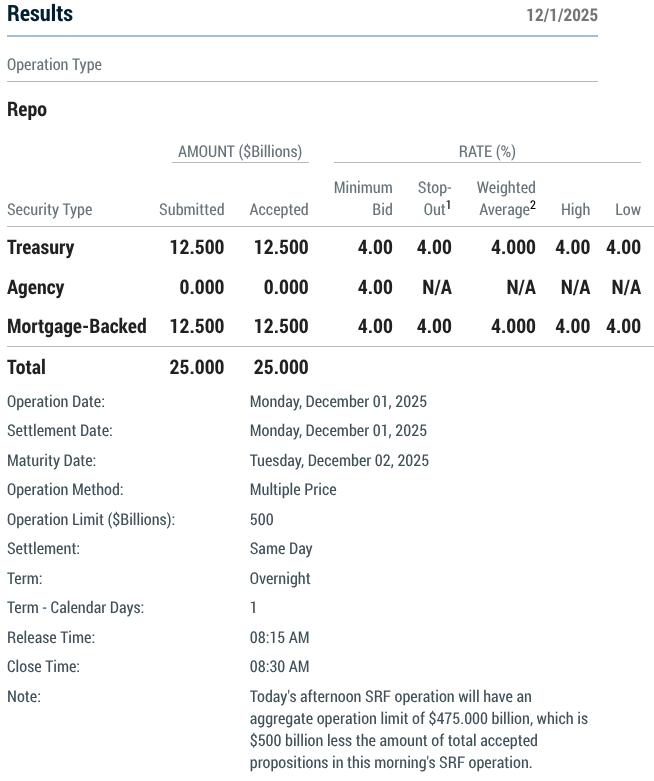Click the Treasury weighted average 4.000 value
This screenshot has height=781, width=654.
513,248
